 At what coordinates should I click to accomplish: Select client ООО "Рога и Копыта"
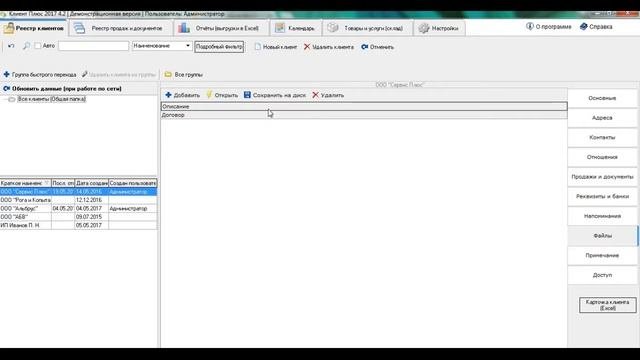[25, 200]
